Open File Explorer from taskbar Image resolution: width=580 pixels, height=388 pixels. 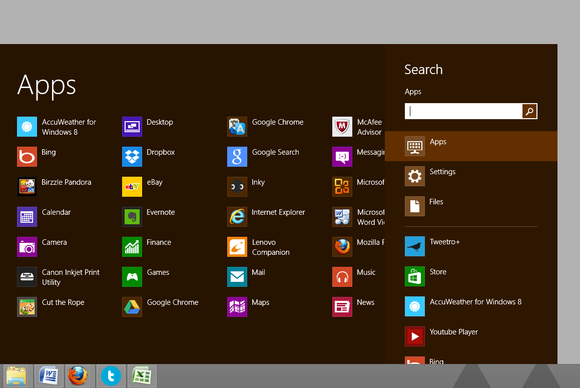coord(16,376)
